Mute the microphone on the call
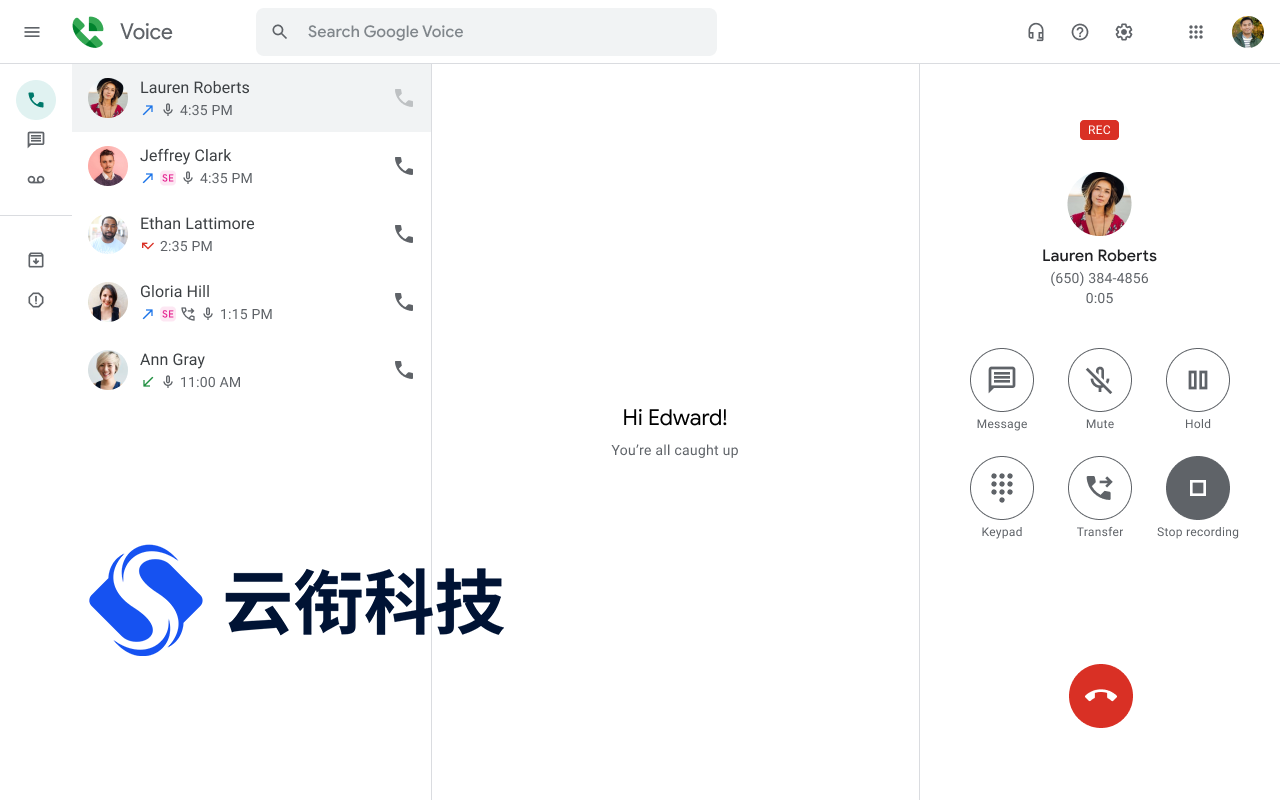 tap(1100, 380)
